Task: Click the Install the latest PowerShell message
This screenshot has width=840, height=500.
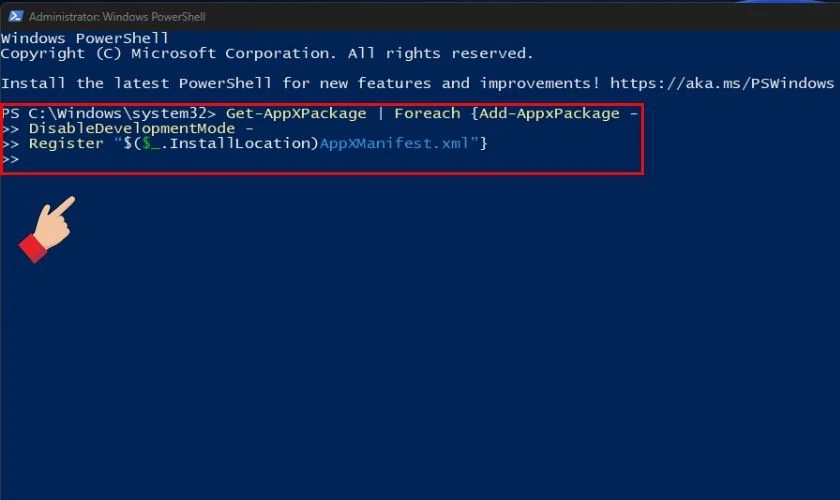Action: [x=300, y=84]
